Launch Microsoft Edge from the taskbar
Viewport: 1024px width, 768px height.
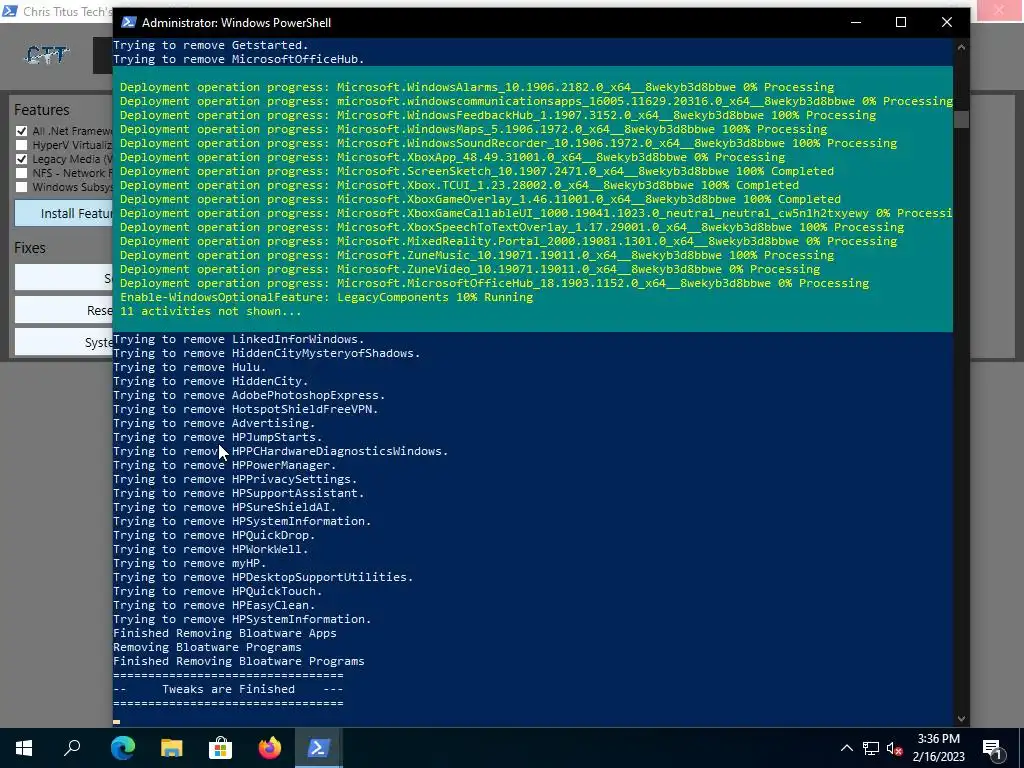(123, 748)
